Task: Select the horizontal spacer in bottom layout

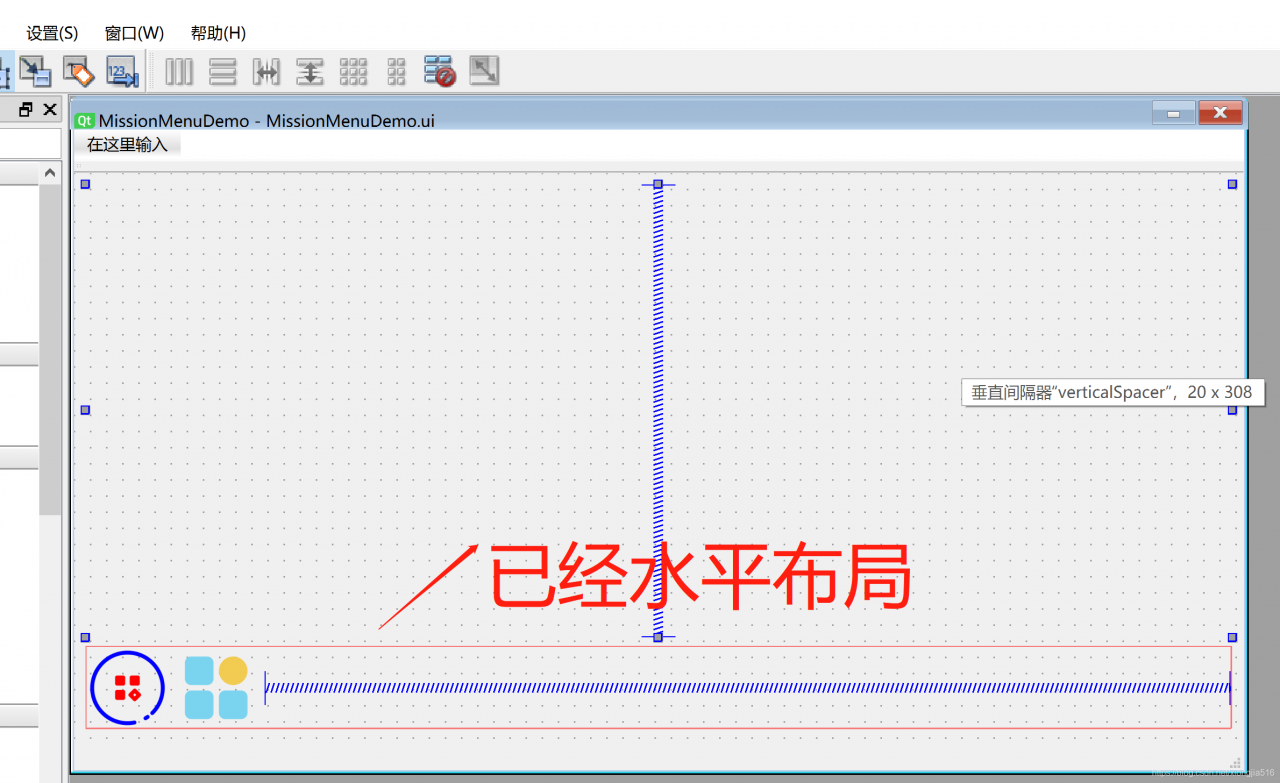Action: coord(748,687)
